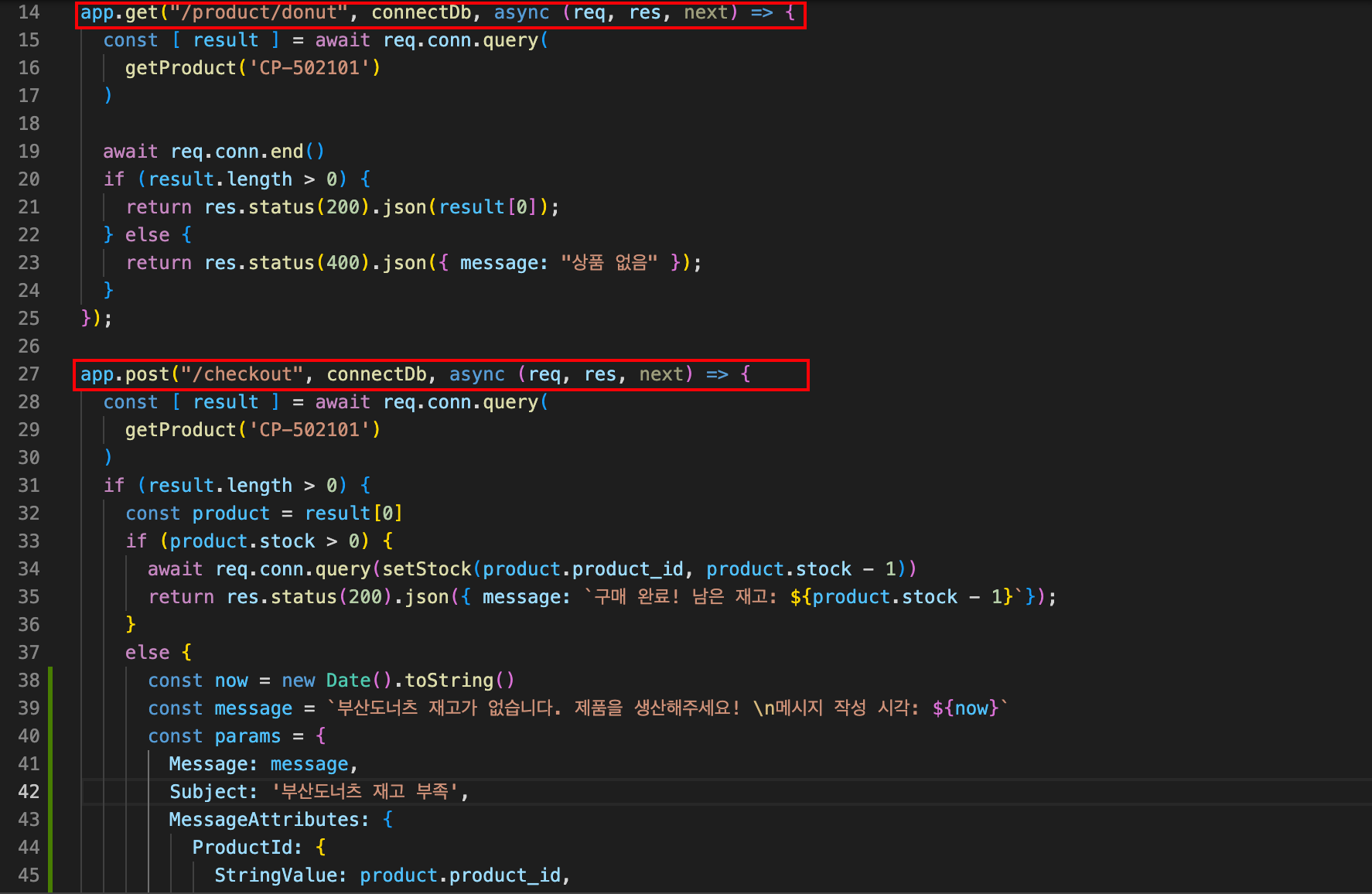The width and height of the screenshot is (1372, 894).
Task: Click line number 19 in the gutter
Action: pos(29,152)
